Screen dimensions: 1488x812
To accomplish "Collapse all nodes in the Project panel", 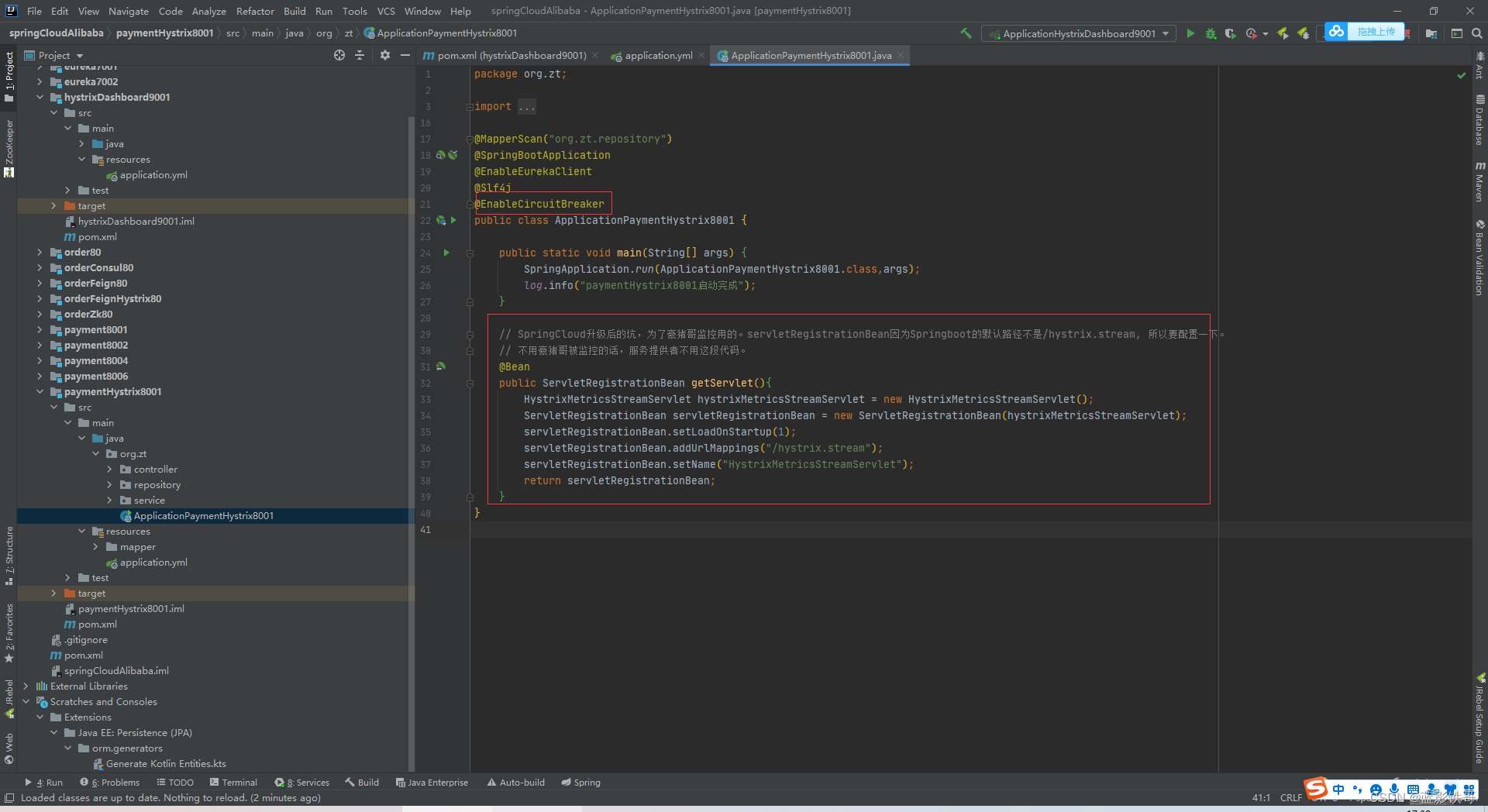I will click(360, 55).
